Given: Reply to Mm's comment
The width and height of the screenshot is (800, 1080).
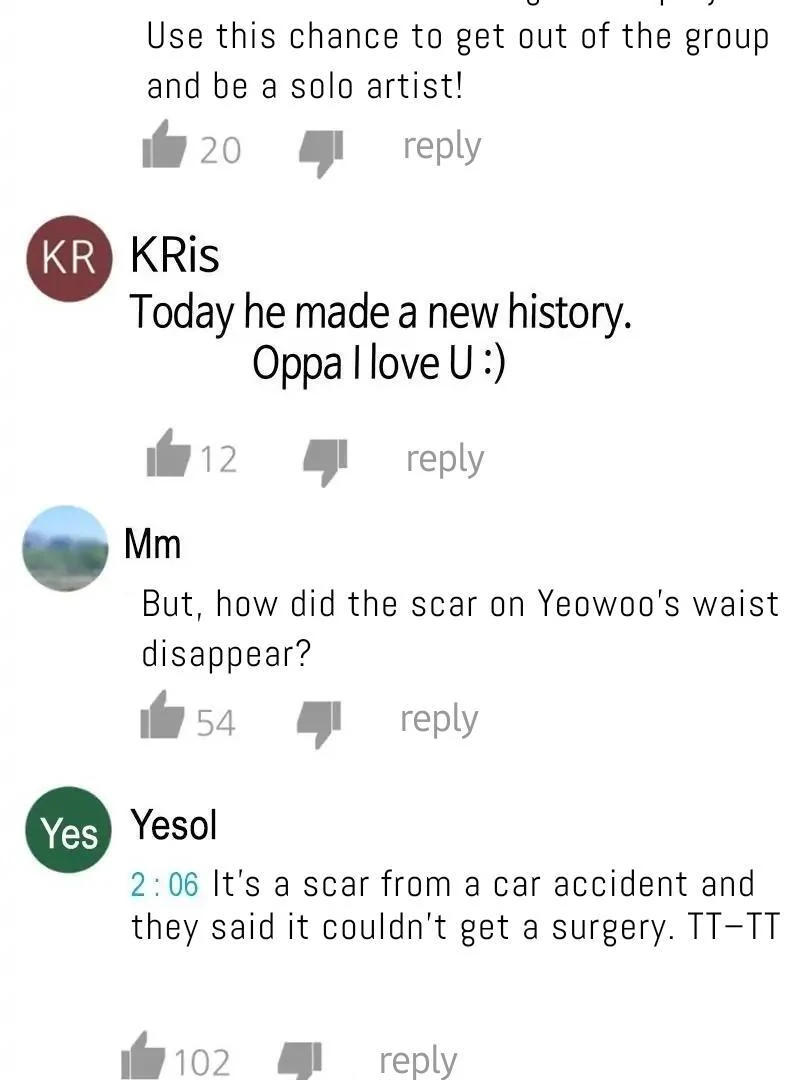Looking at the screenshot, I should click(x=439, y=720).
